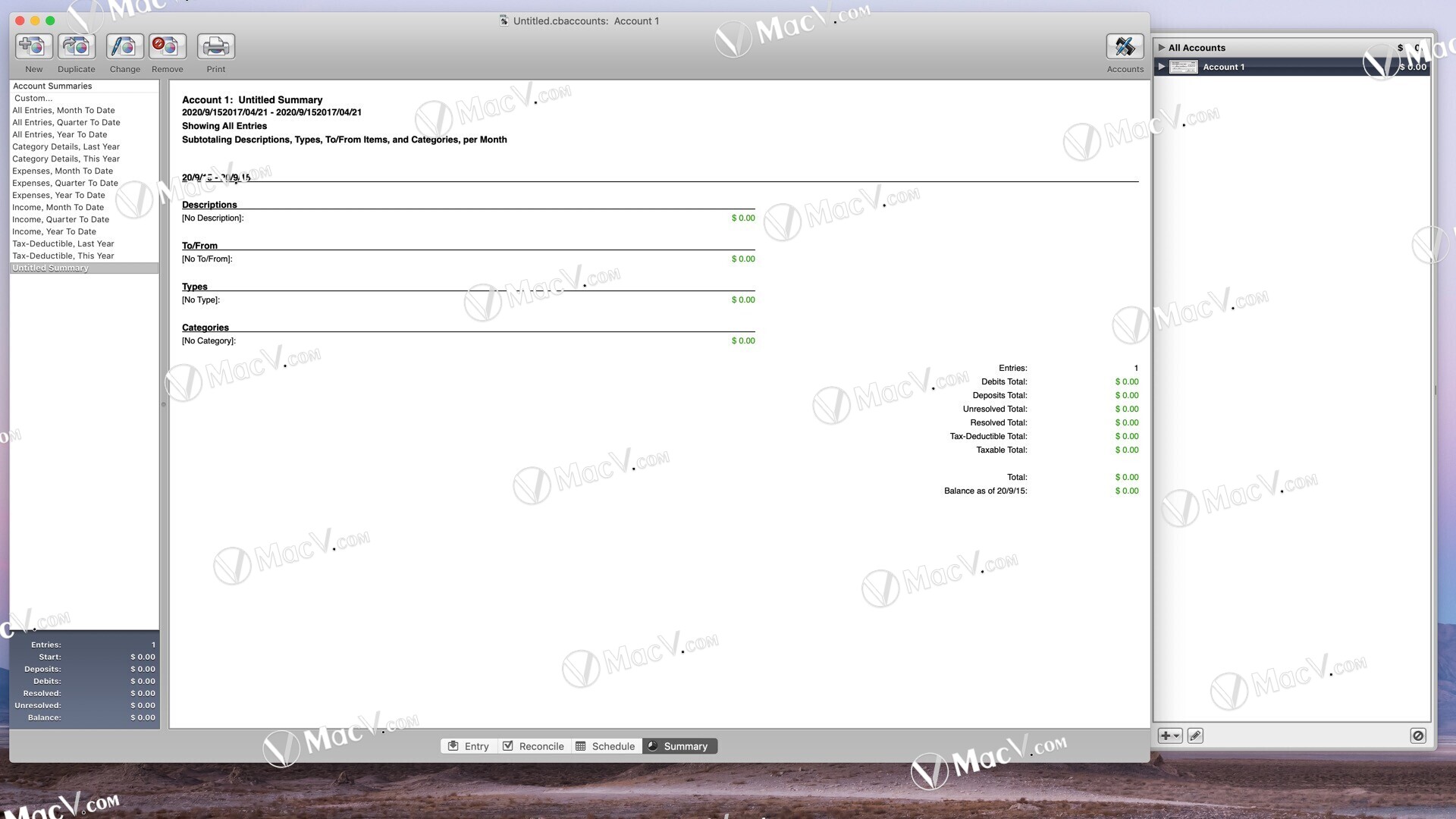The height and width of the screenshot is (819, 1456).
Task: Select Expenses, Month To Date report
Action: pos(63,170)
